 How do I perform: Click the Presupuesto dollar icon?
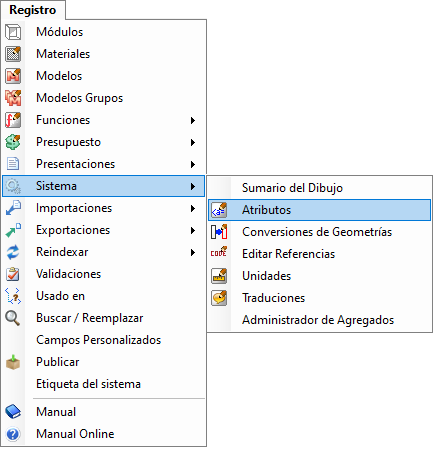click(13, 142)
